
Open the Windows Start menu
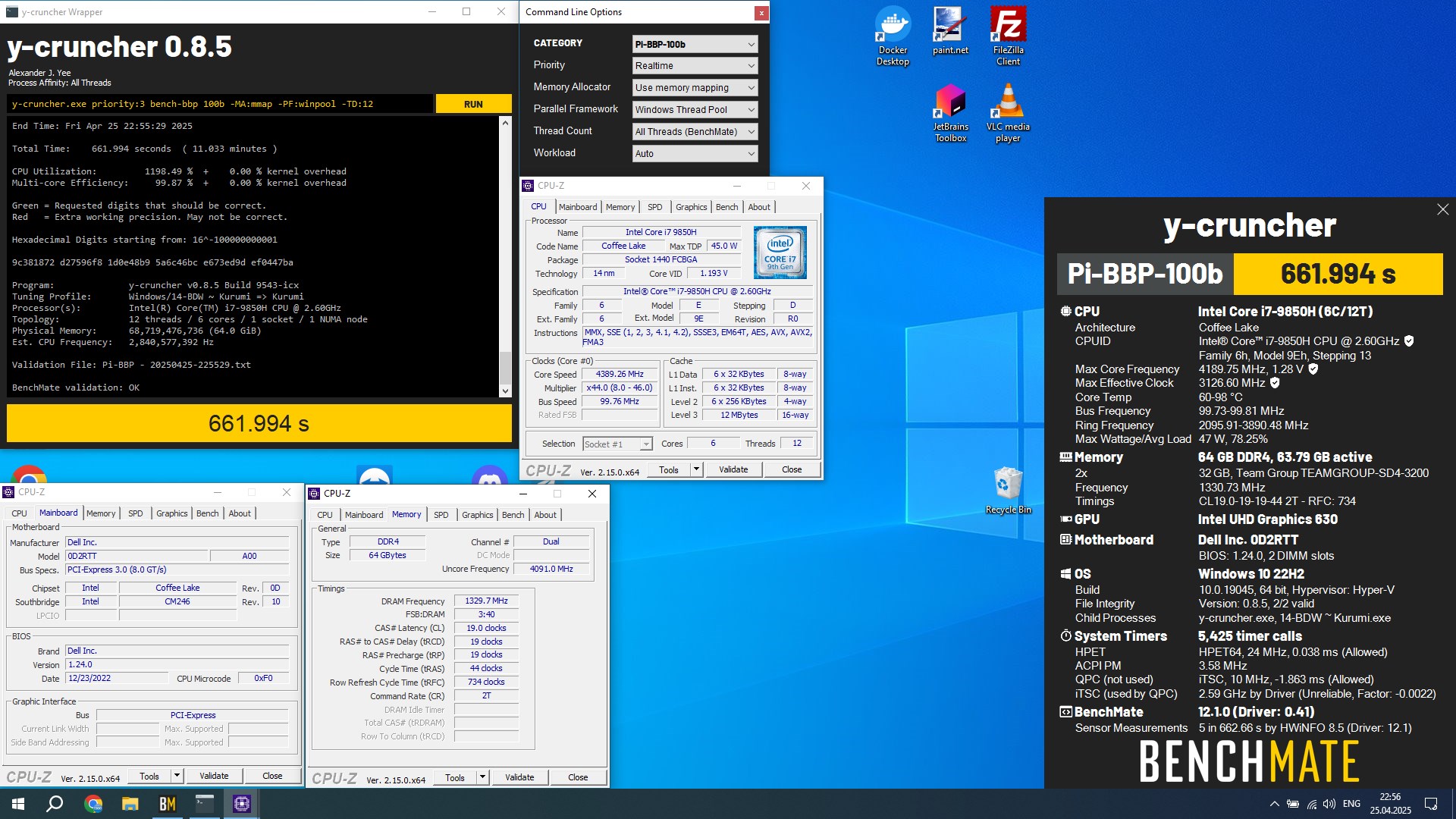click(18, 804)
